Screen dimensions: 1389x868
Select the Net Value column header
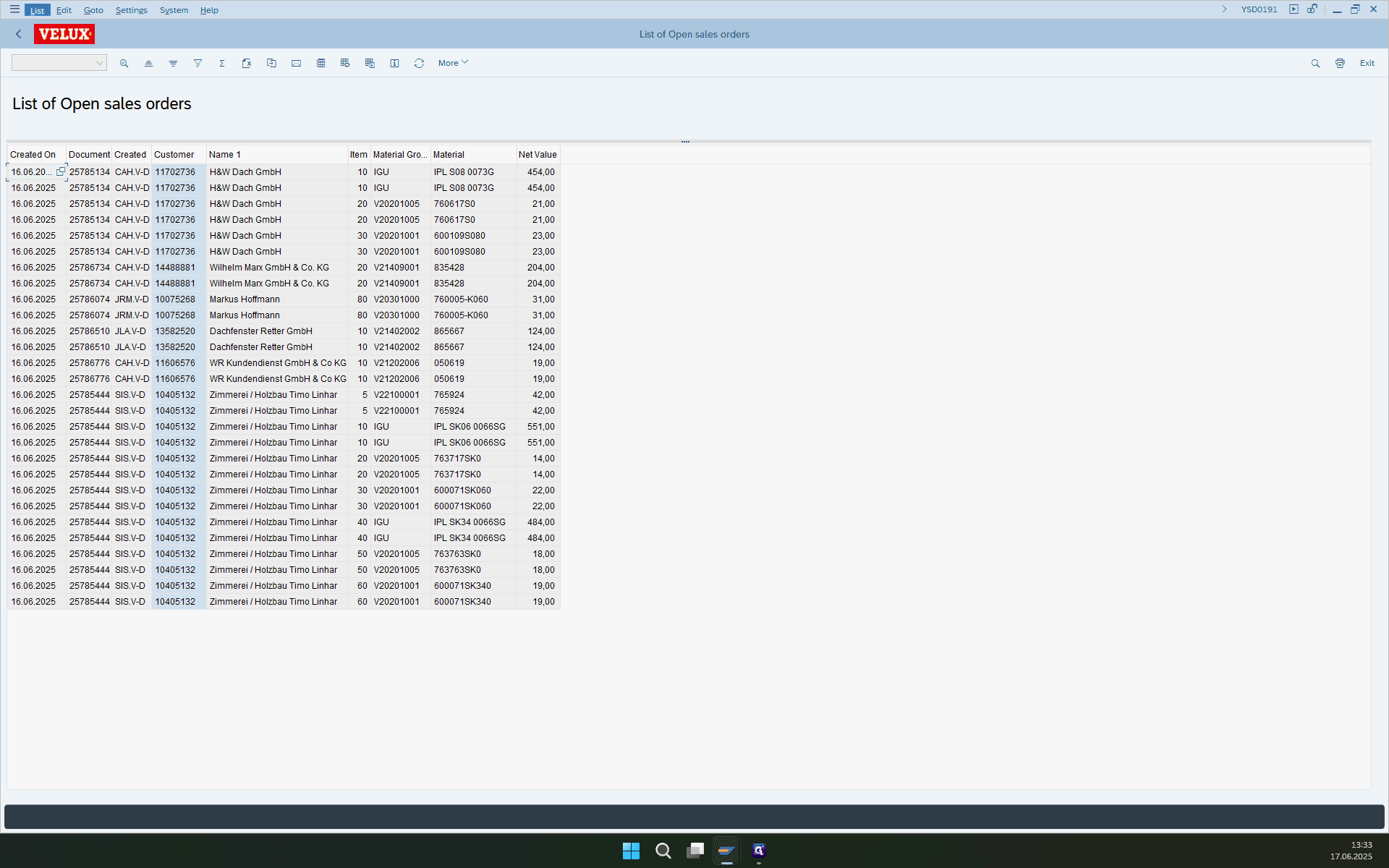[538, 155]
